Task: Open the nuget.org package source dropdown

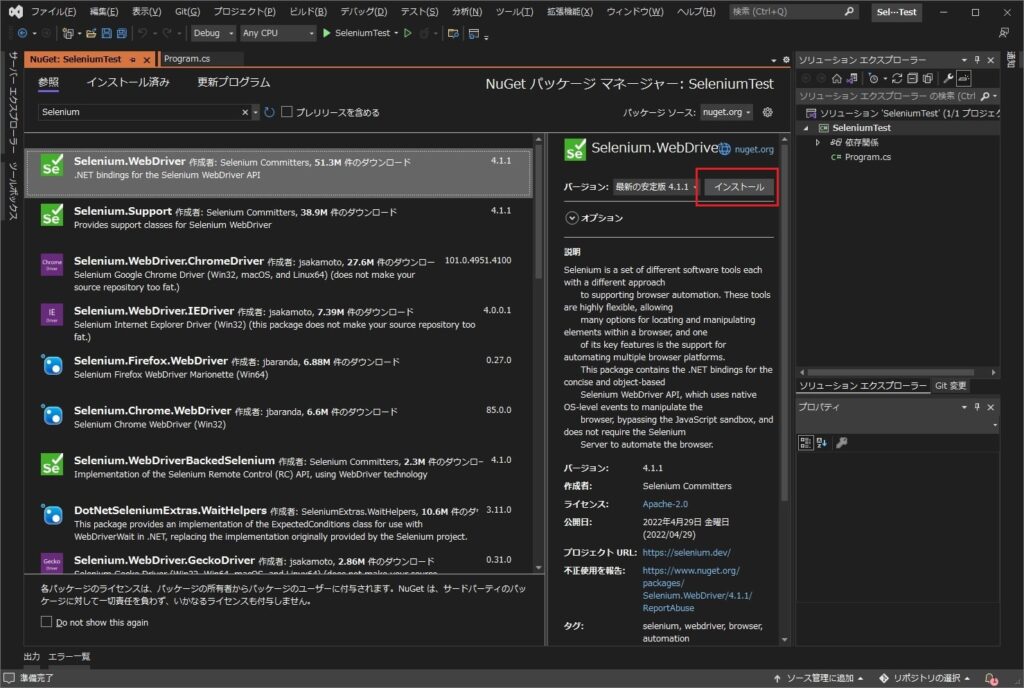Action: coord(726,112)
